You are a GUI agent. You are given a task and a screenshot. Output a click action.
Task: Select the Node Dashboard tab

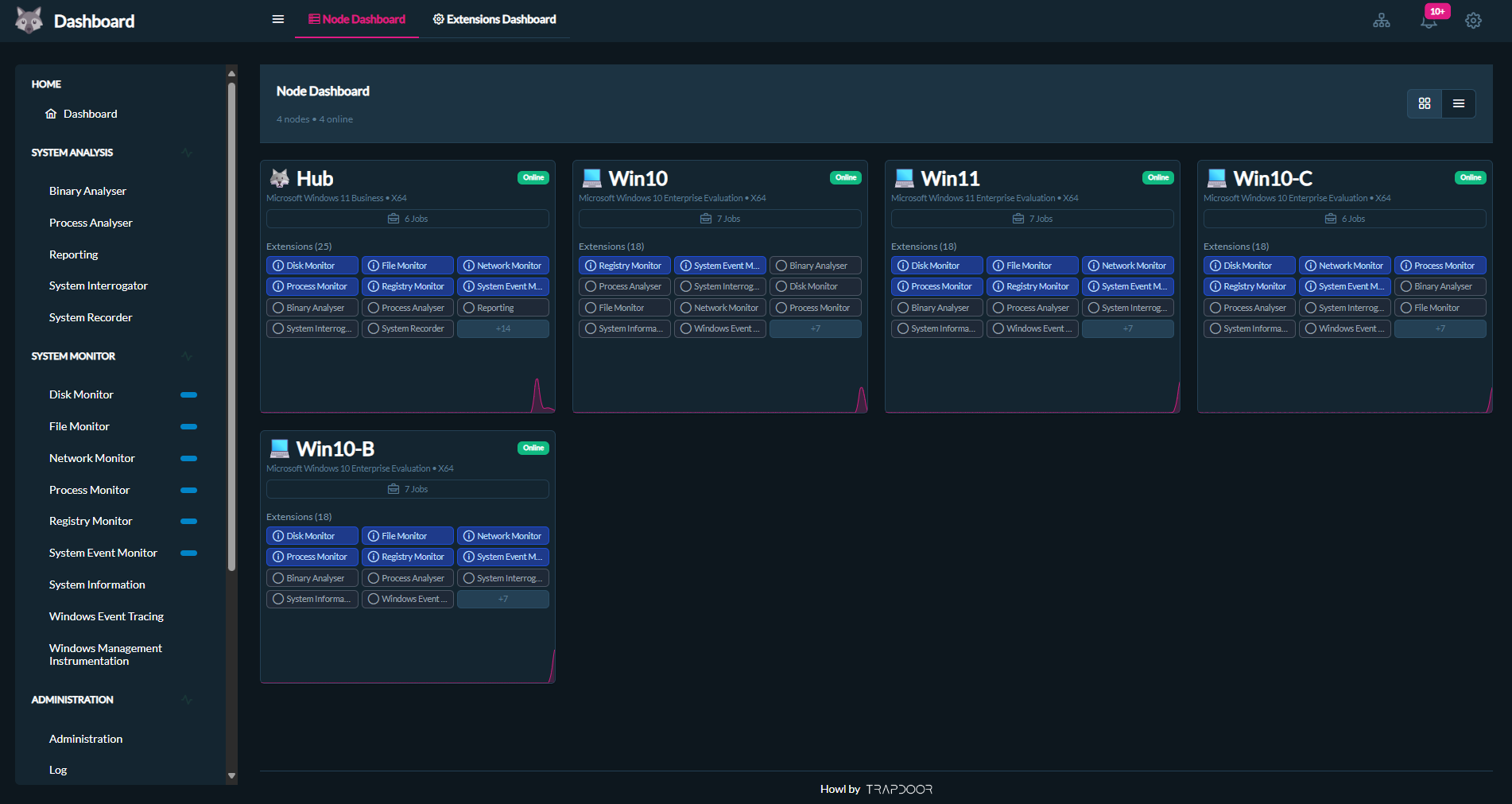pos(357,19)
